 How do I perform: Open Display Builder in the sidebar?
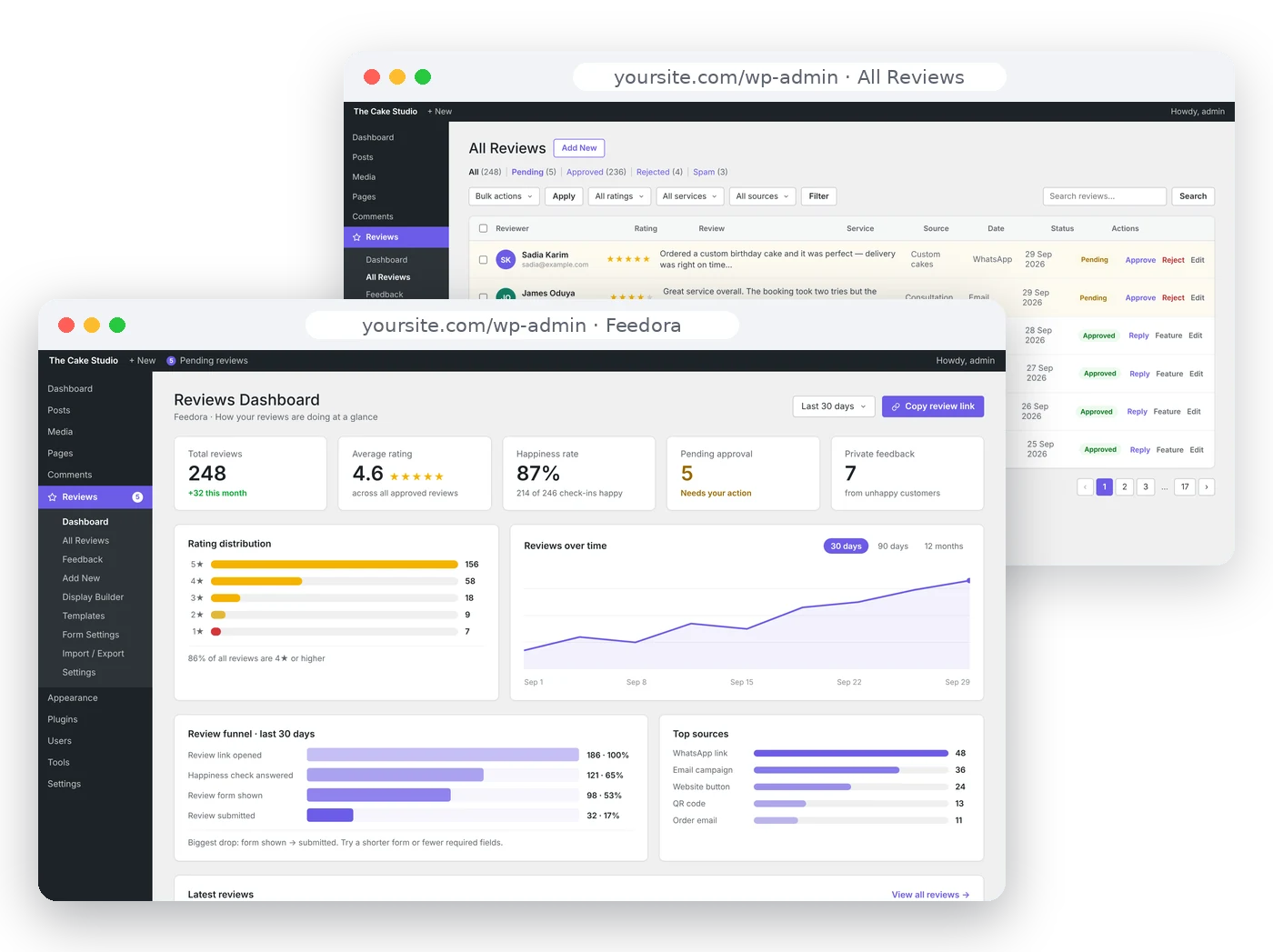coord(93,597)
